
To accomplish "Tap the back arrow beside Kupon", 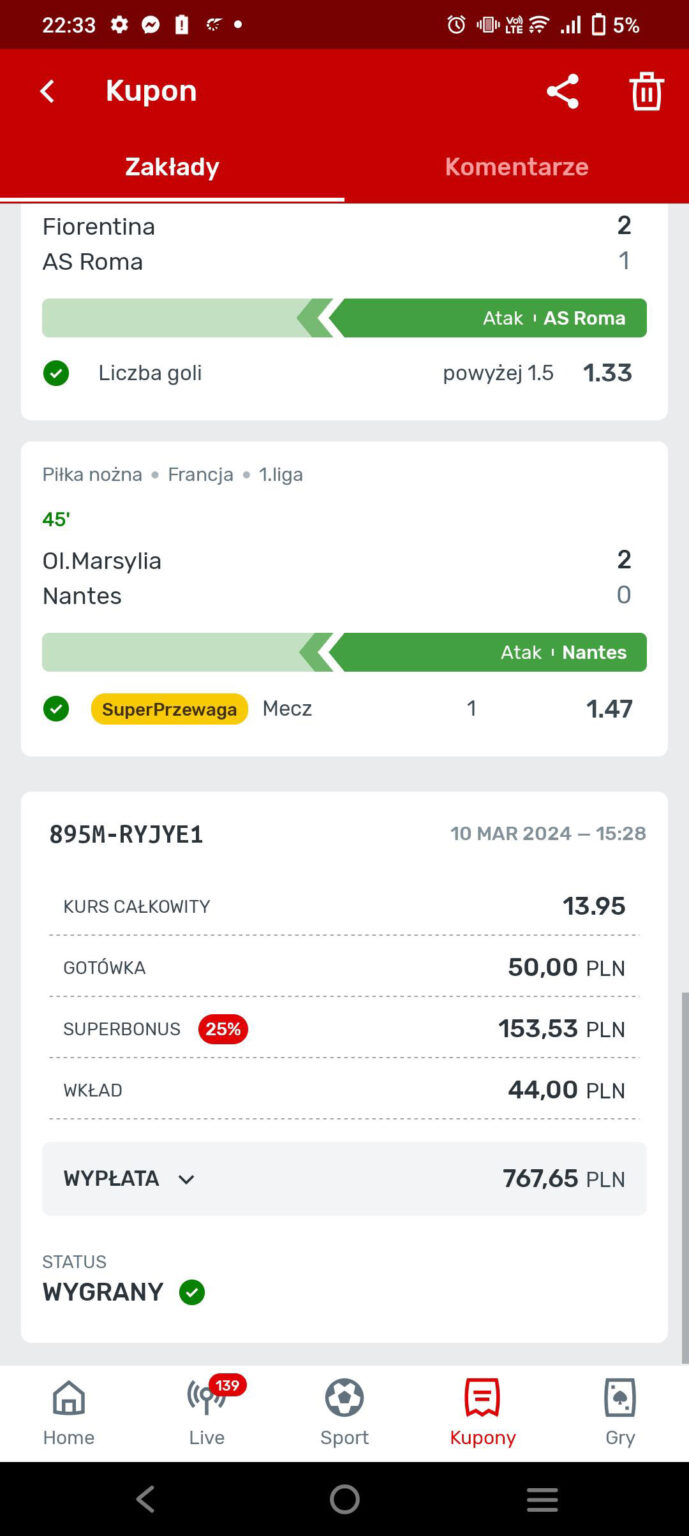I will click(47, 91).
